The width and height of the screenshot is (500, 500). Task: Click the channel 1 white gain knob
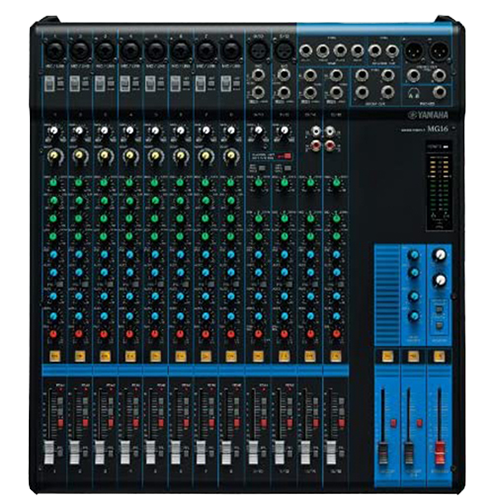click(53, 131)
